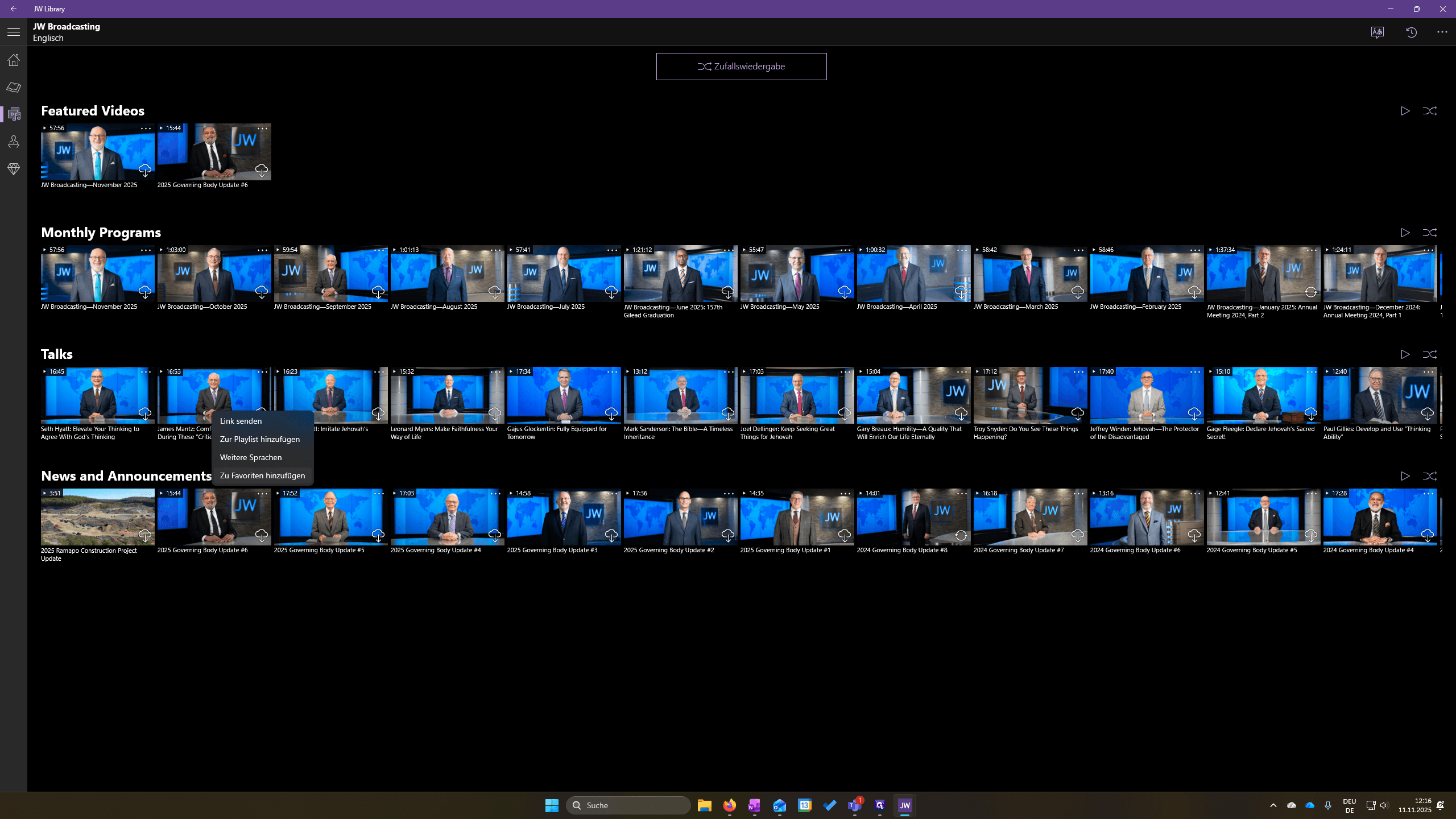Shuffle the Talks section
1456x819 pixels.
pyautogui.click(x=1430, y=354)
